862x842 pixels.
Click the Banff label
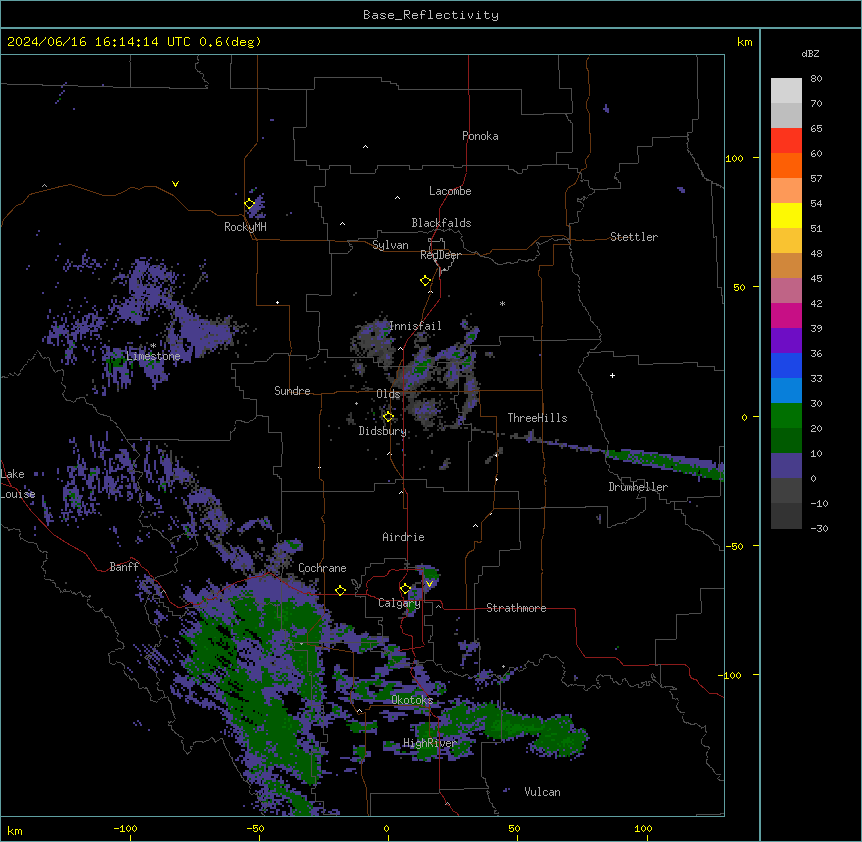coord(124,567)
